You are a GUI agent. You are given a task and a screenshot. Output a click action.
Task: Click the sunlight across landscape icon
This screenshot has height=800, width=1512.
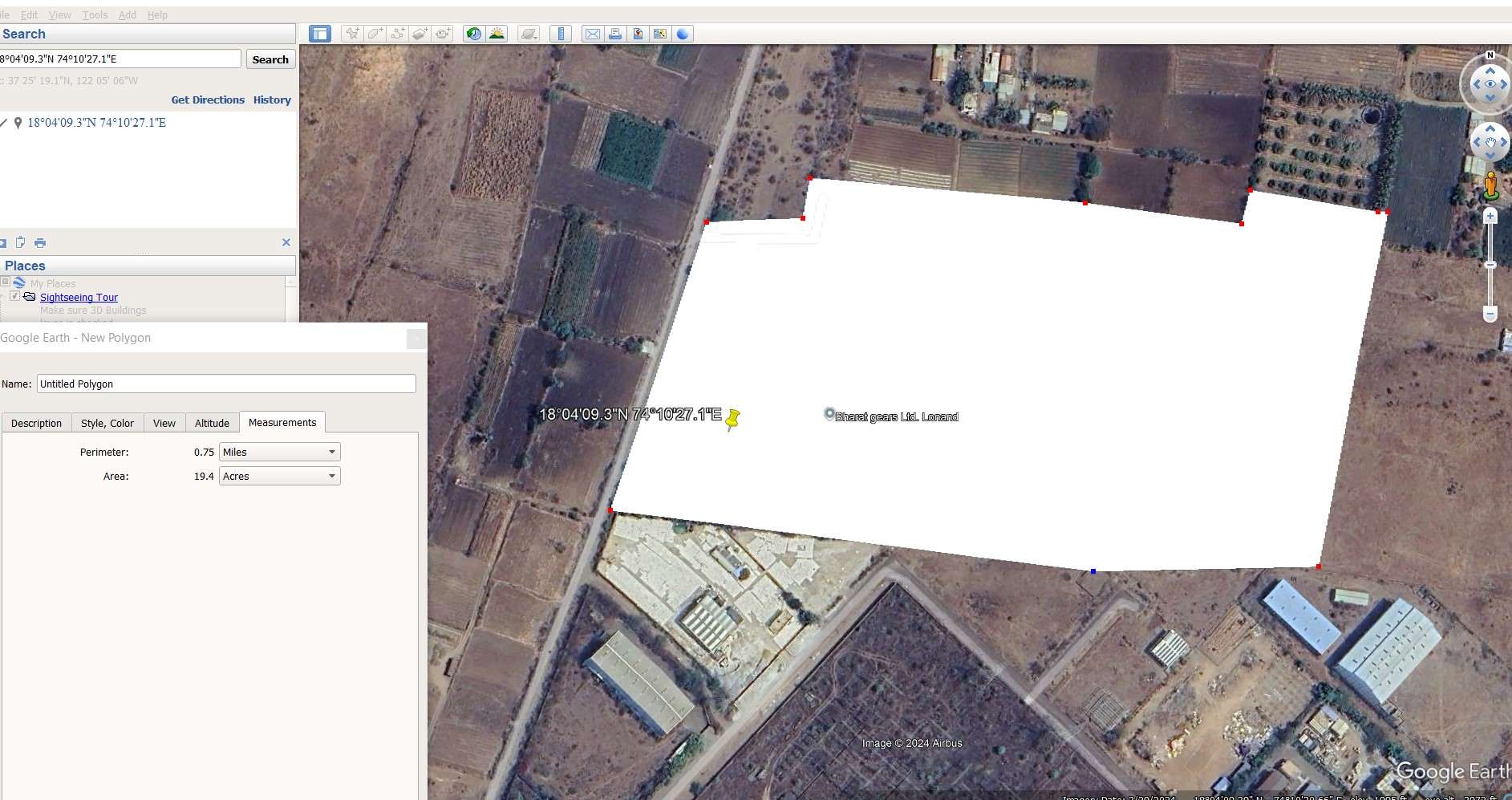pos(497,34)
